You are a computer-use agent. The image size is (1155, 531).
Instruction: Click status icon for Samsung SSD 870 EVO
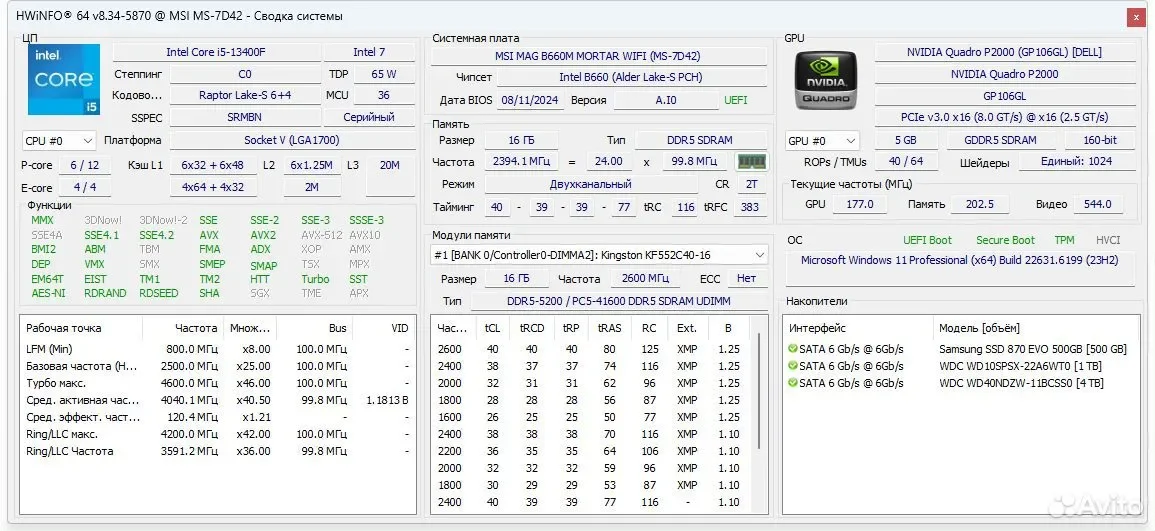click(793, 349)
